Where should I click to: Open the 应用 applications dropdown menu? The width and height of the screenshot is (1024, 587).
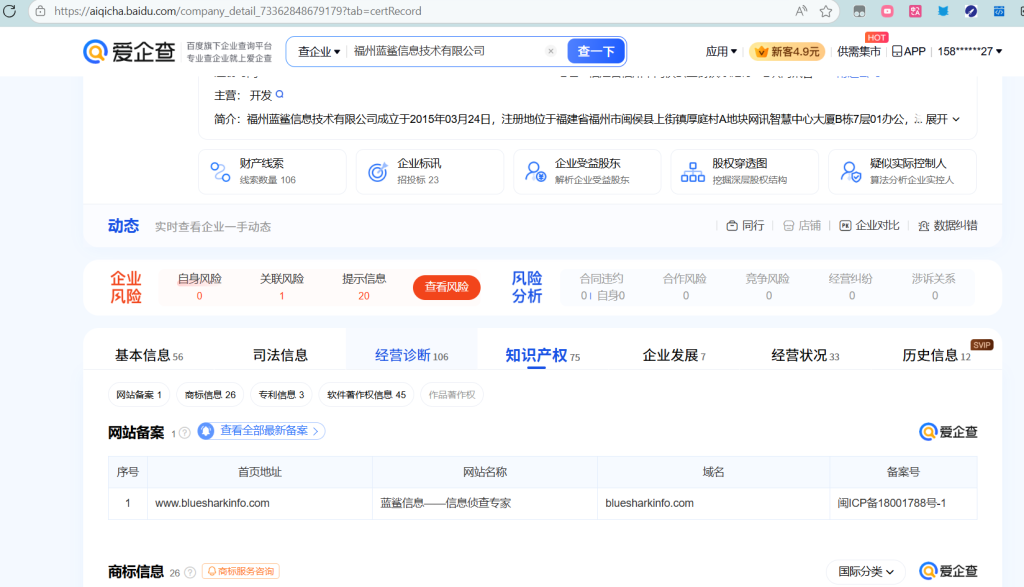721,51
